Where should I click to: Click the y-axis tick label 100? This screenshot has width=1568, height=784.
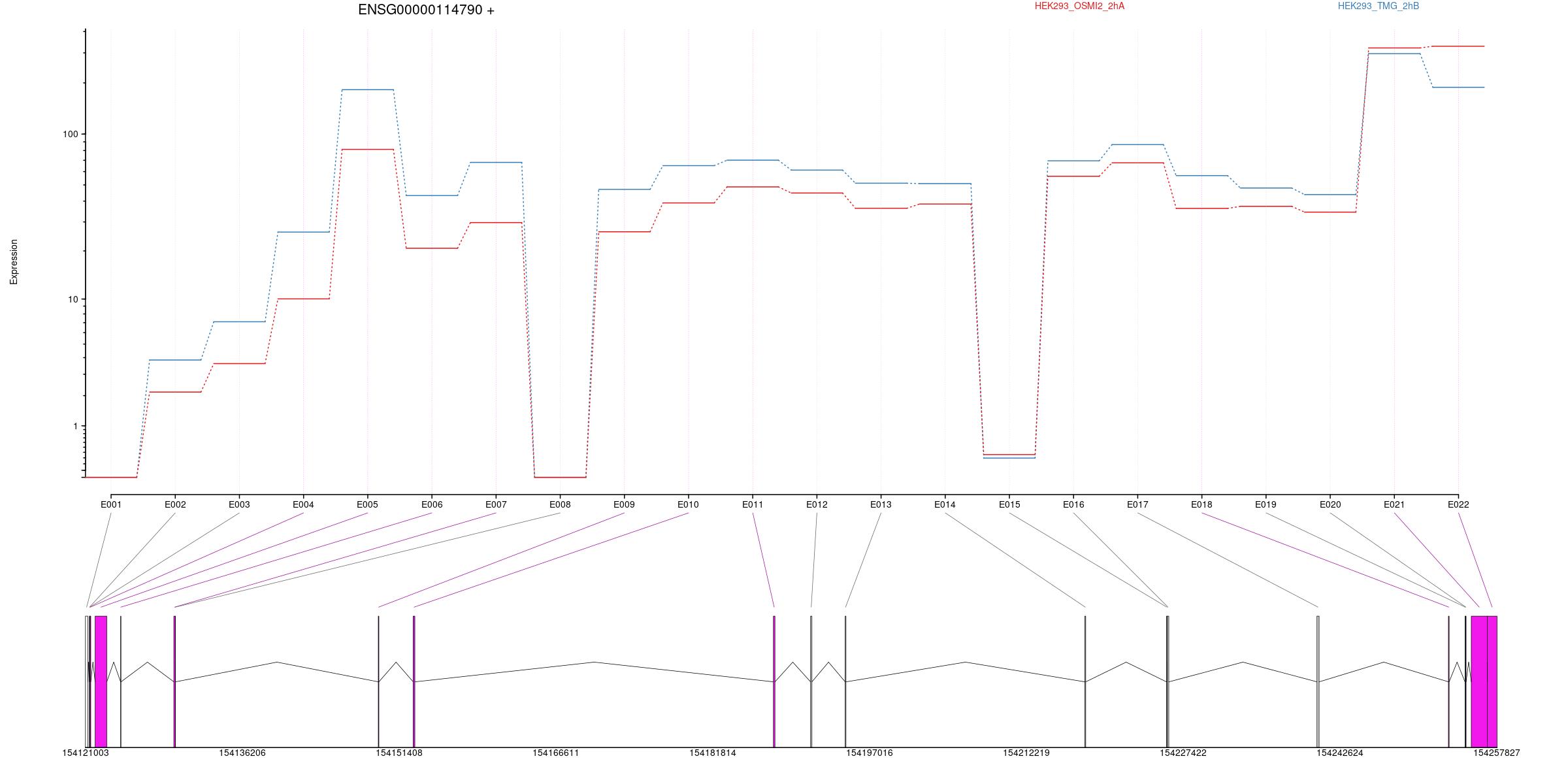[70, 134]
